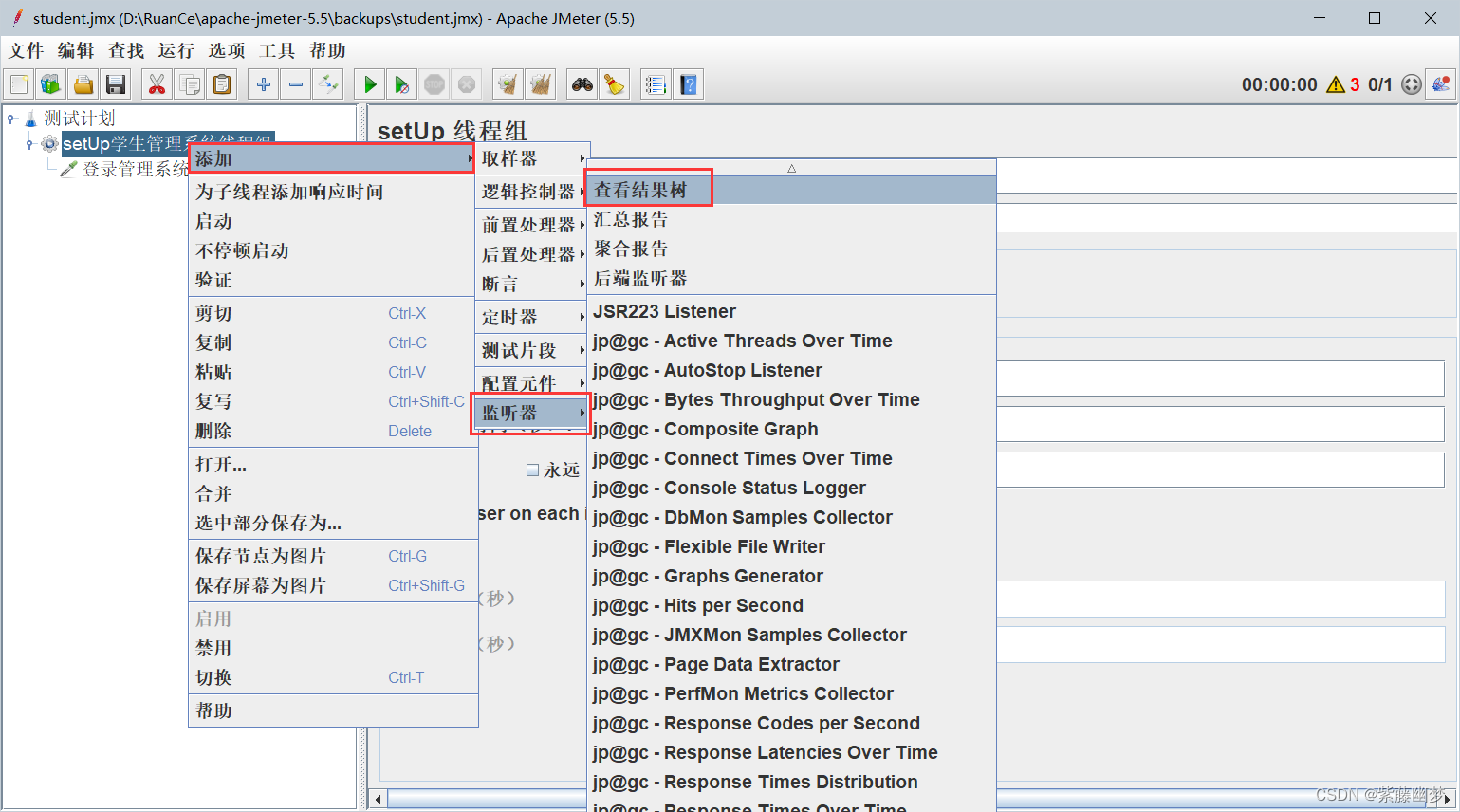Click the Clear results broom icon

click(508, 84)
